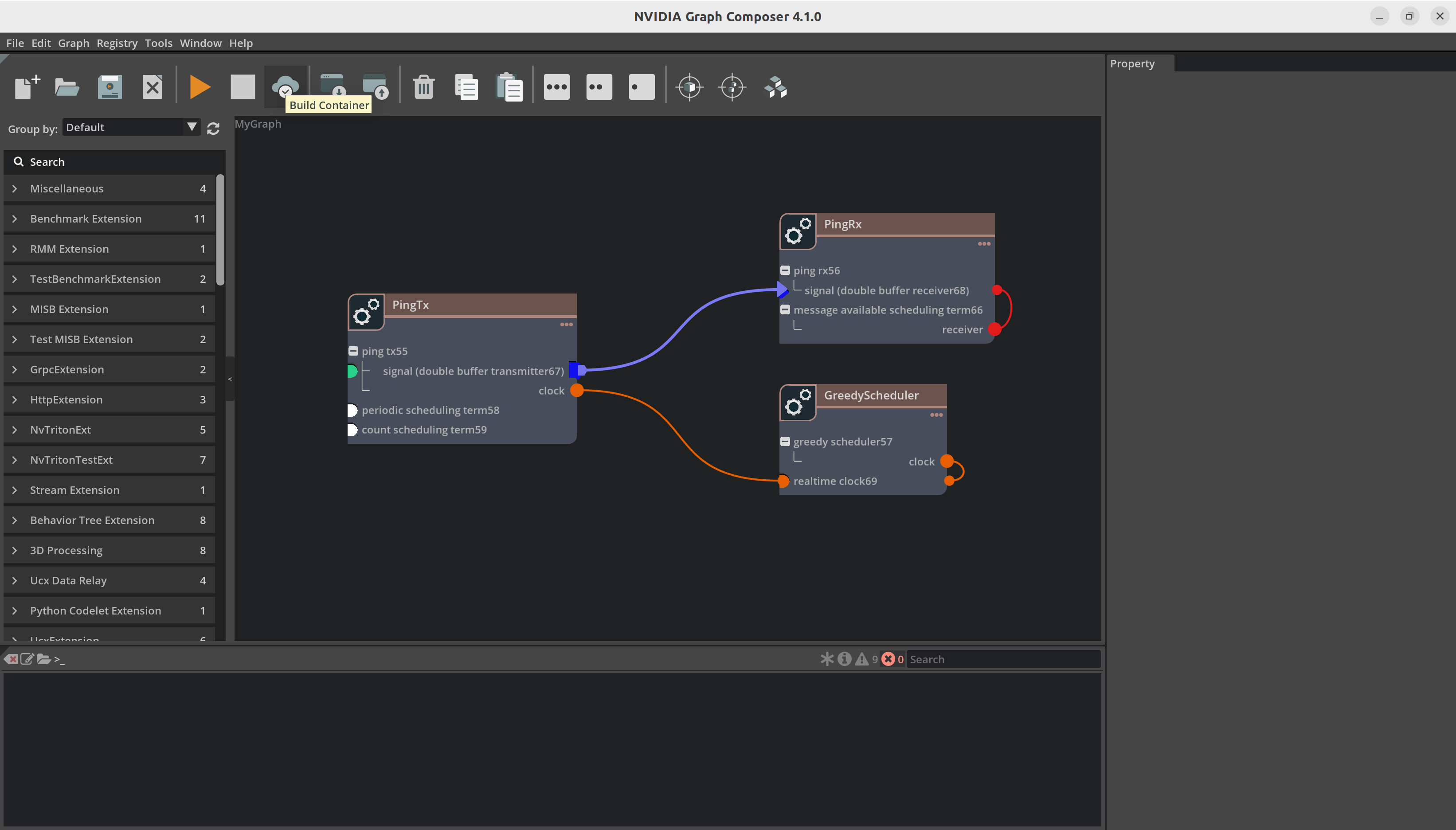
Task: Open the PingTx node options dots
Action: click(566, 325)
